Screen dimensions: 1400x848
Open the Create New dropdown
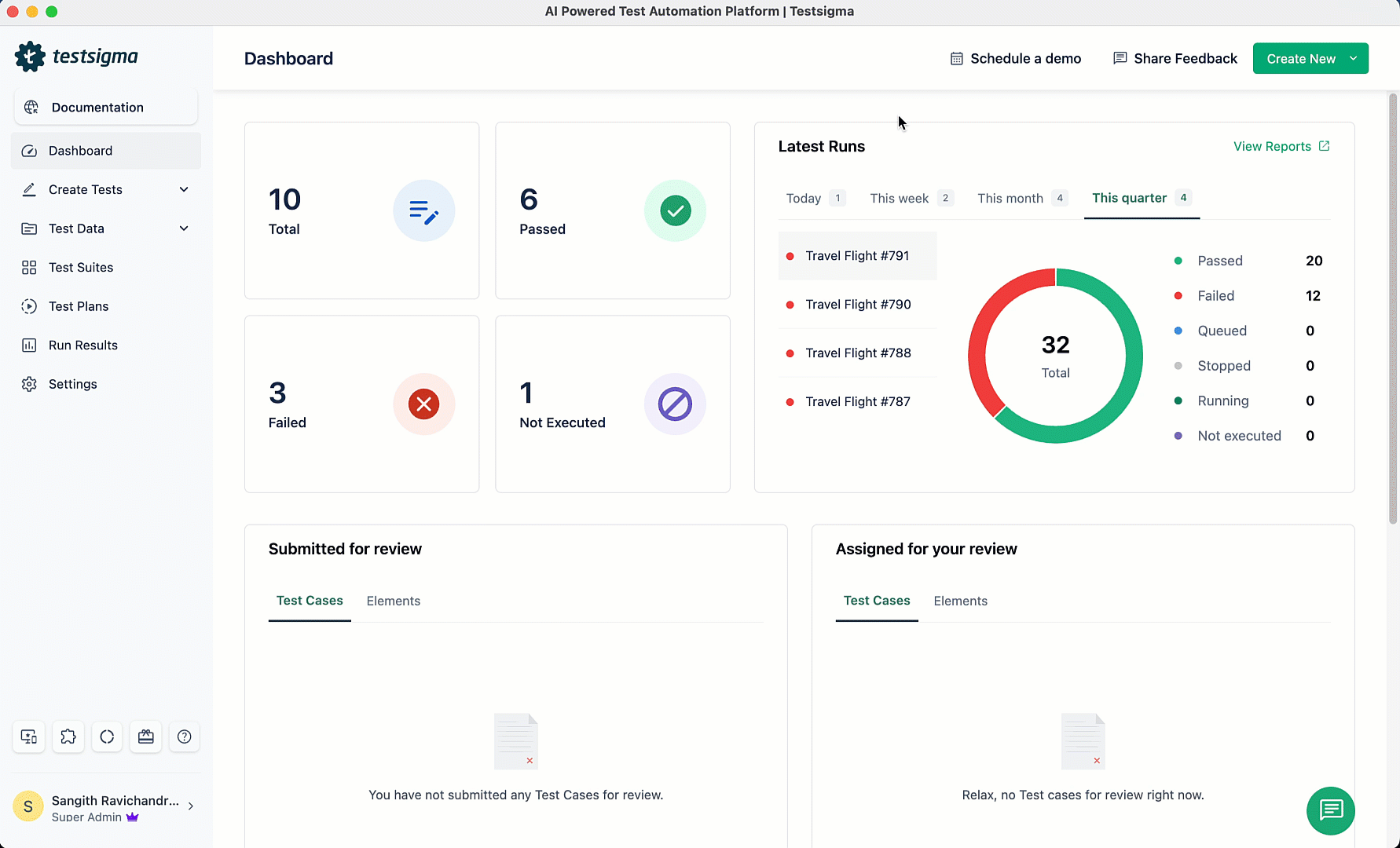coord(1310,58)
